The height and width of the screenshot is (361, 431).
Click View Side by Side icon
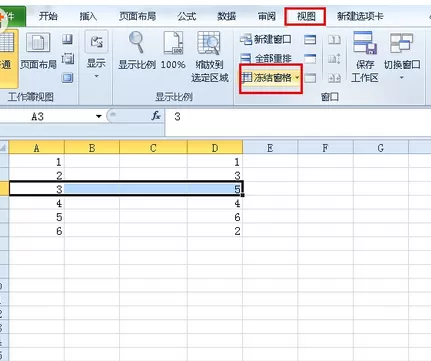click(x=334, y=40)
